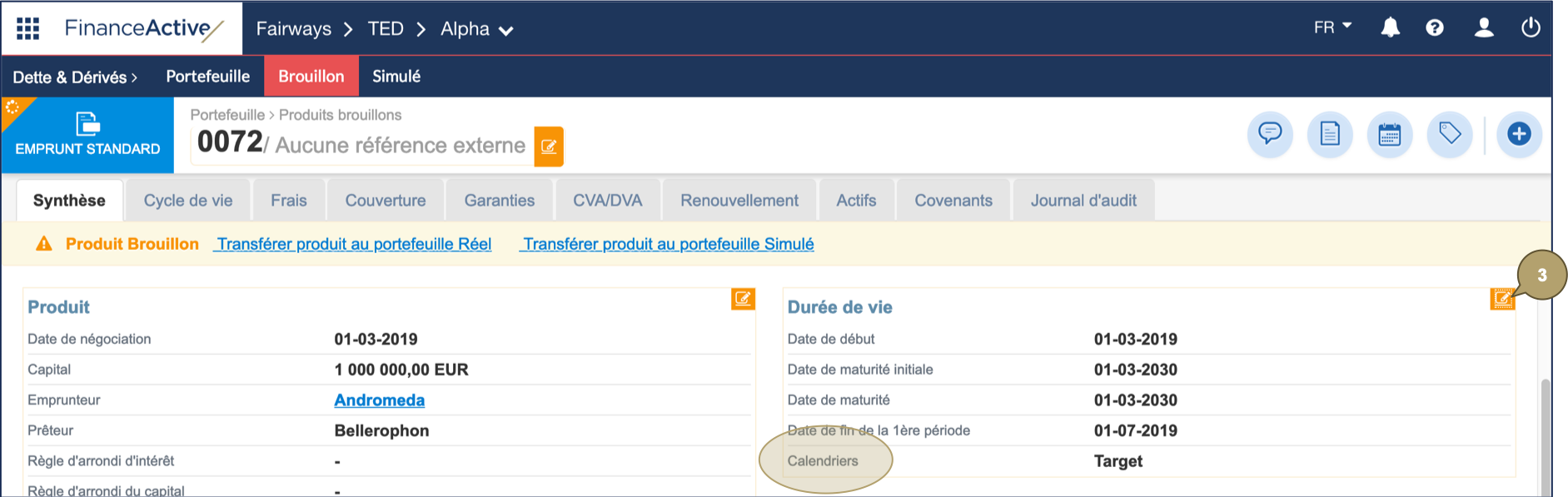Open the FR language dropdown
This screenshot has height=497, width=1568.
1332,27
